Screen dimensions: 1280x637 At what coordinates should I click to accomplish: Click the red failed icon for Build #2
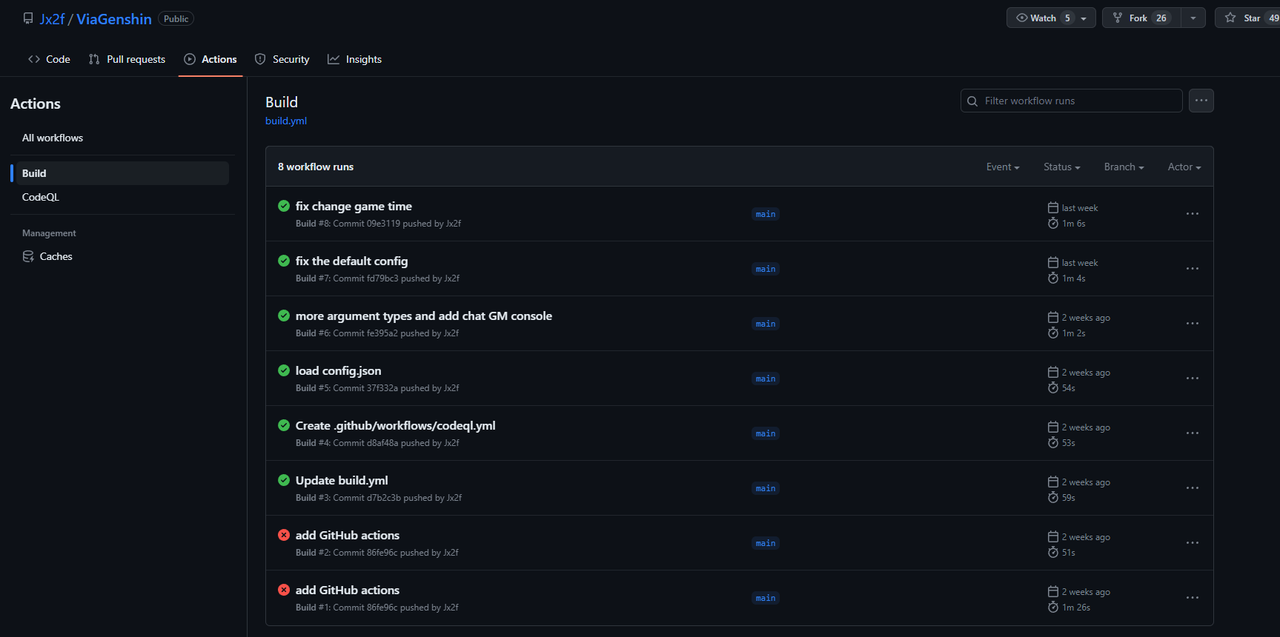(284, 535)
